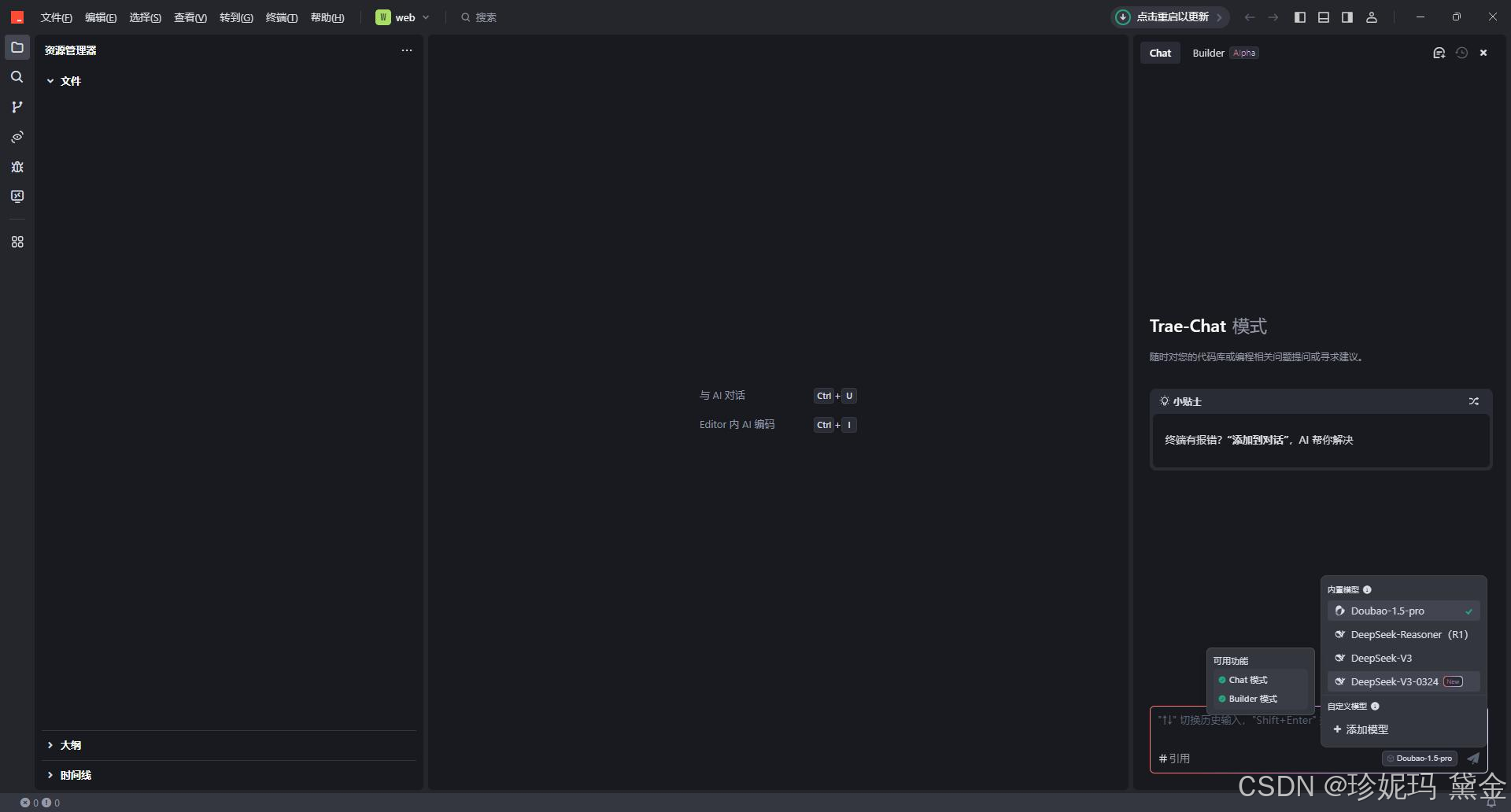Open the Doubao-1.5-pro model selector
This screenshot has height=812, width=1511.
point(1420,758)
